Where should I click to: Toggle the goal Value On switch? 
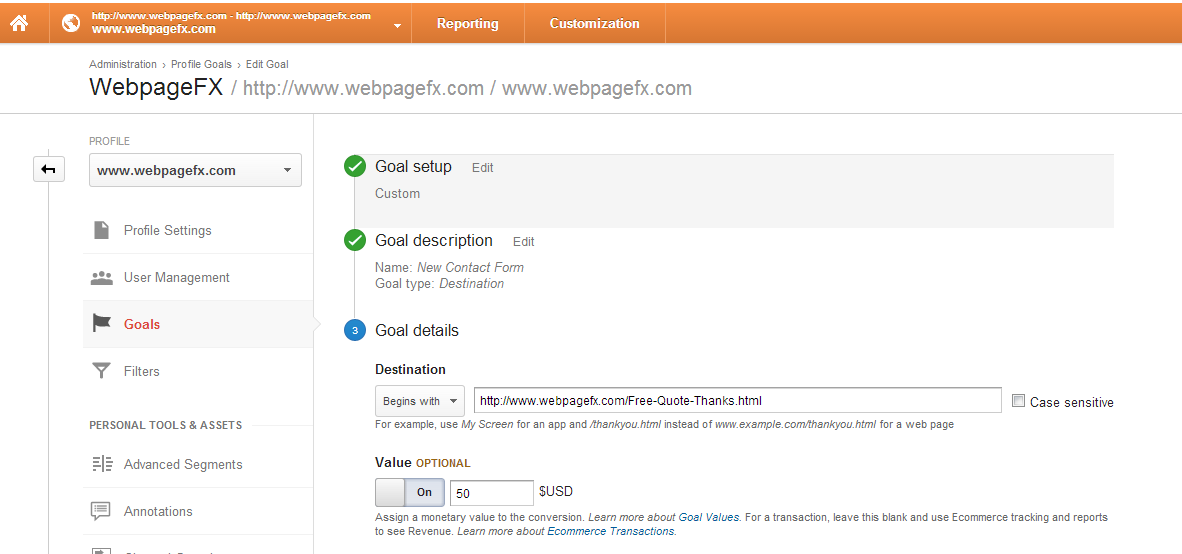pos(410,492)
